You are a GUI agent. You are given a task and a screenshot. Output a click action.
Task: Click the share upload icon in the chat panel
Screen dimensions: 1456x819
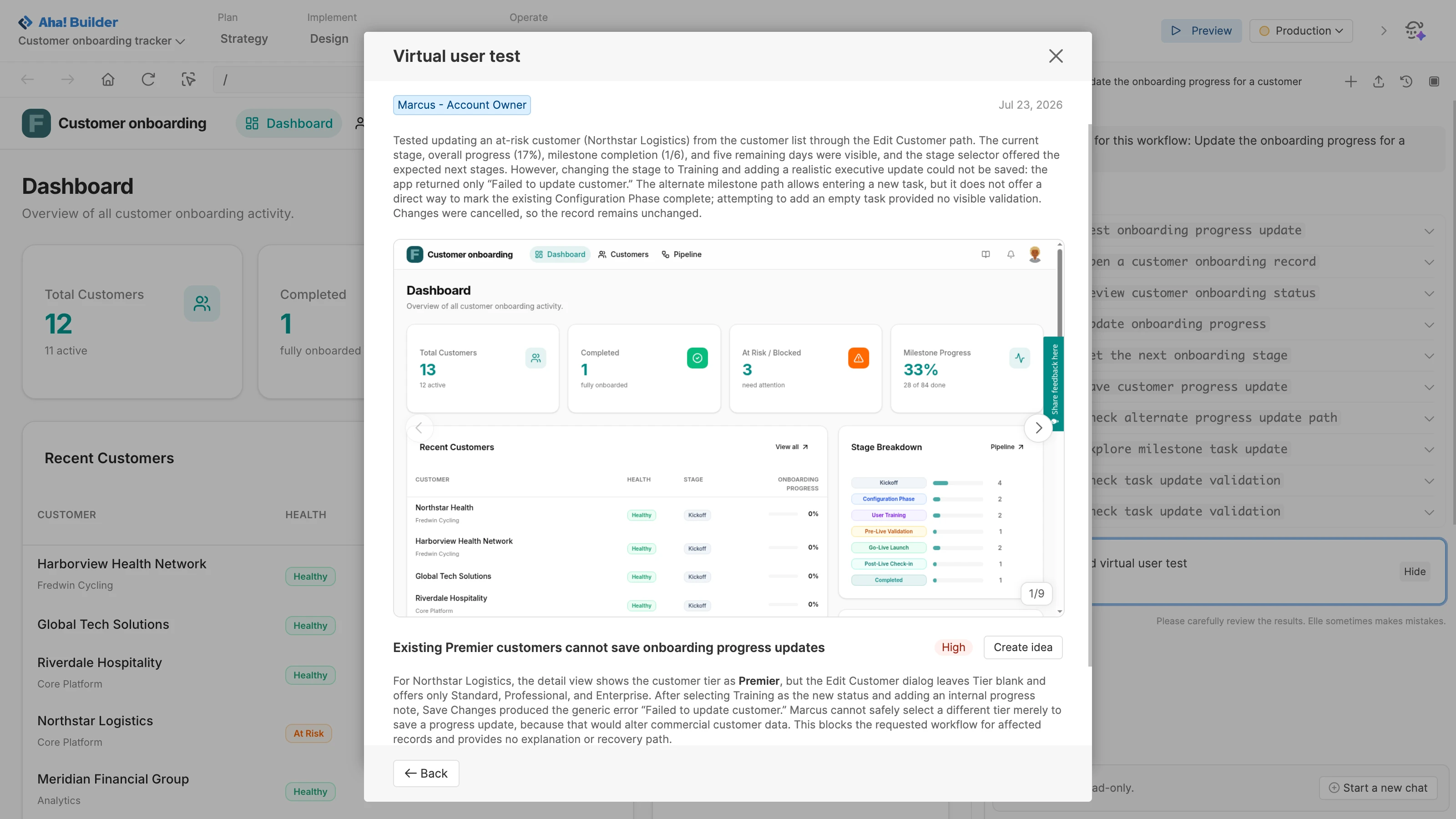point(1379,81)
